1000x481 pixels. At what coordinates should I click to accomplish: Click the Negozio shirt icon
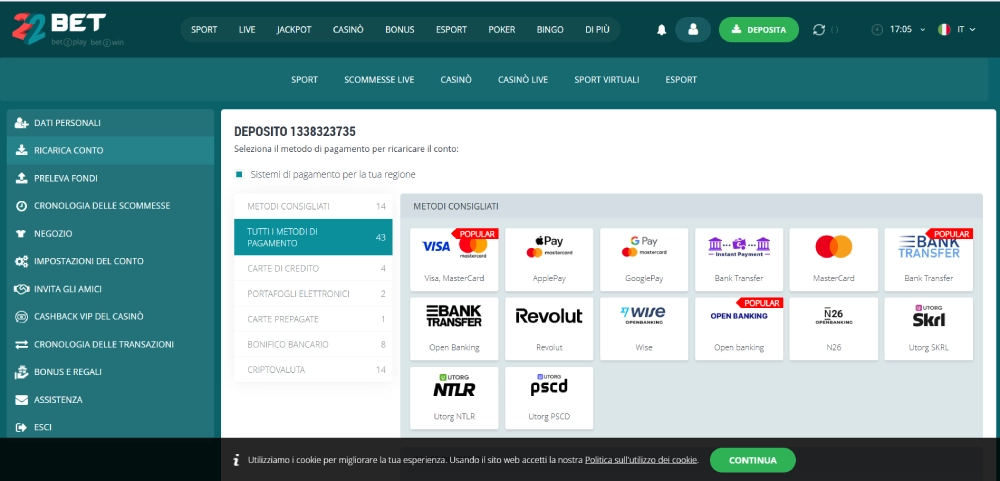(22, 233)
